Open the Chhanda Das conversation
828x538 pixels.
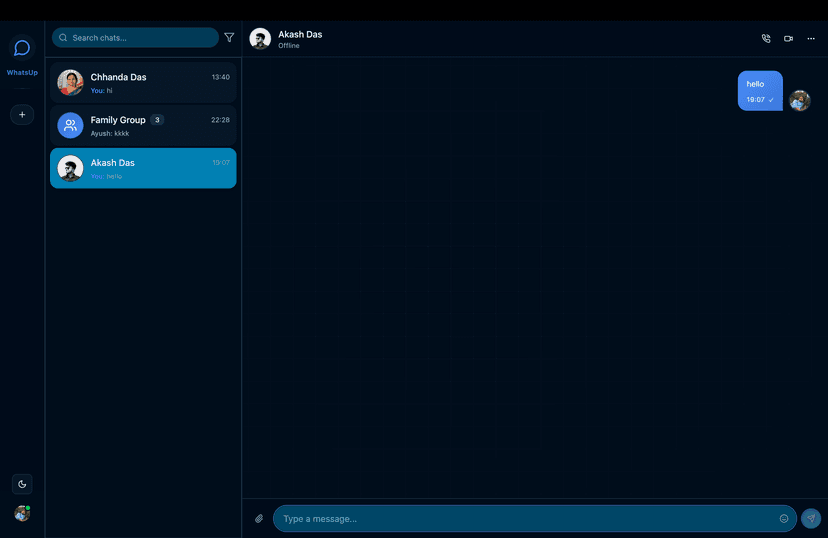(143, 83)
